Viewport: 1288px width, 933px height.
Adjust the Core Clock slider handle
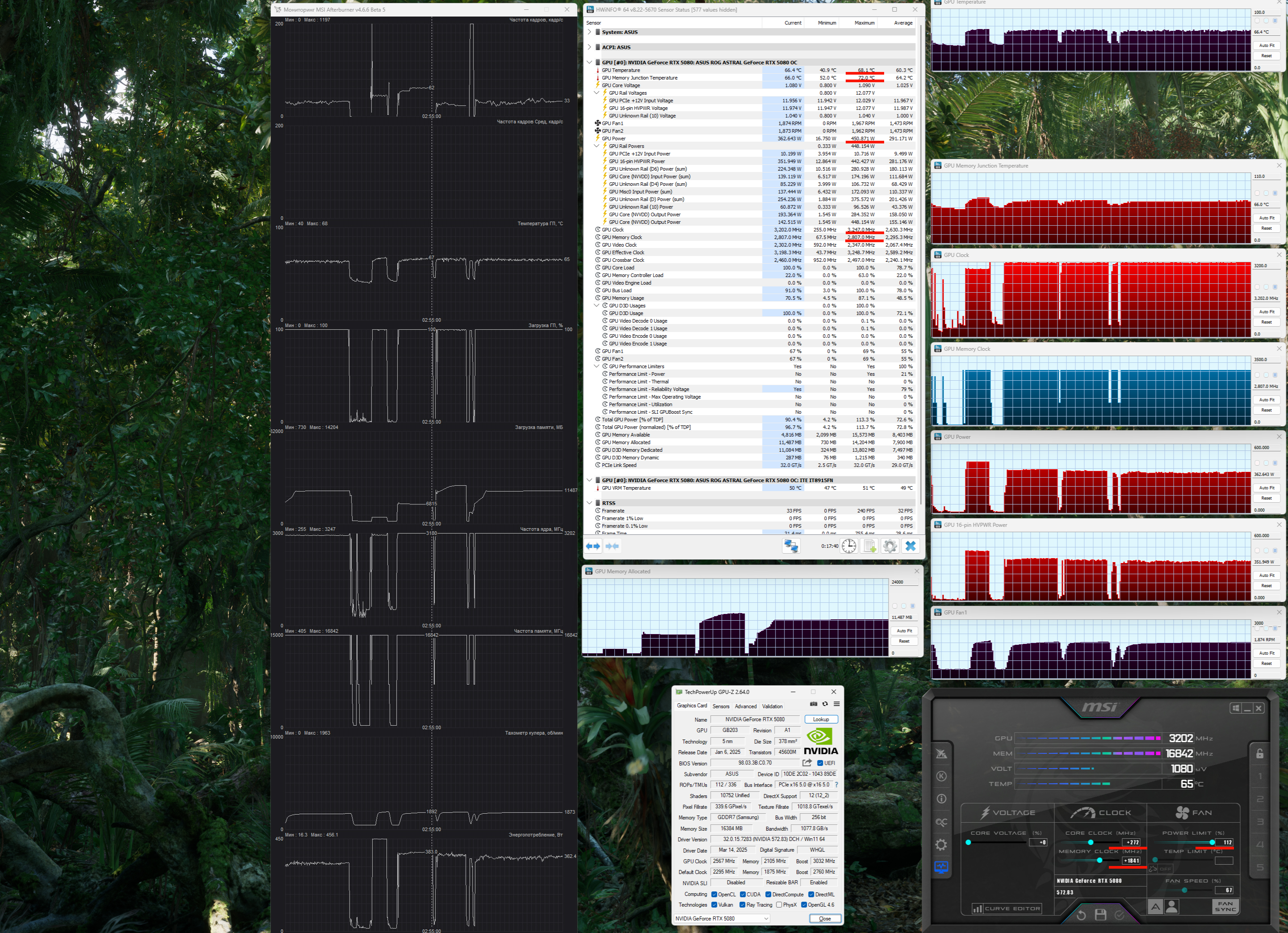1091,842
